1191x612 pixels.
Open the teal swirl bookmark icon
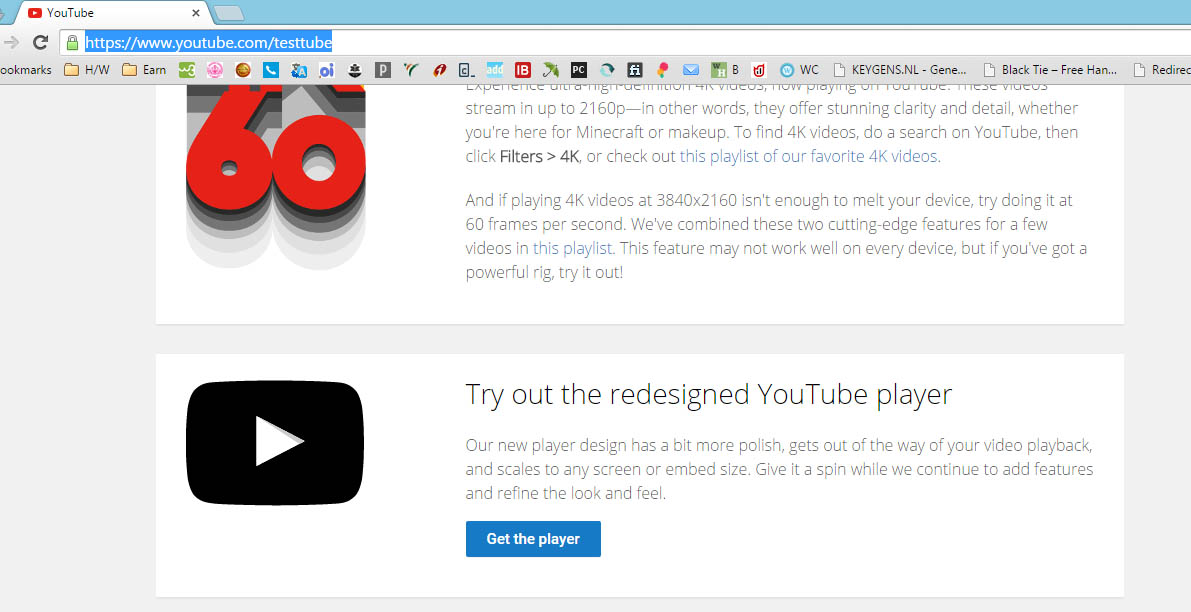[607, 70]
